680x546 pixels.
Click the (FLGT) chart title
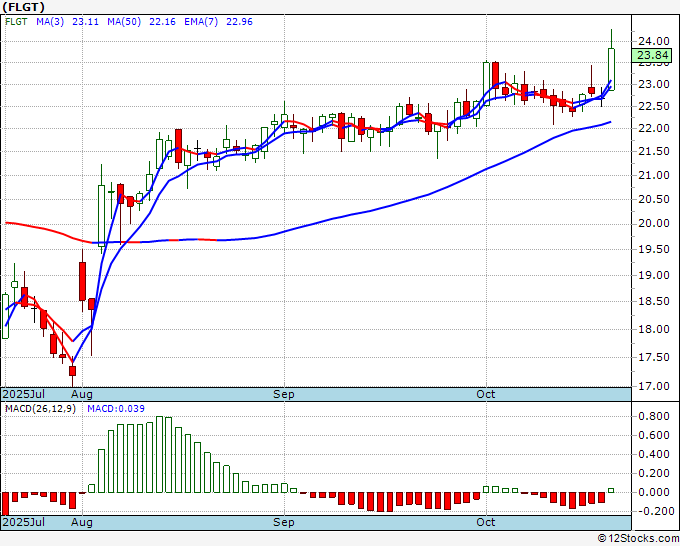(x=23, y=7)
